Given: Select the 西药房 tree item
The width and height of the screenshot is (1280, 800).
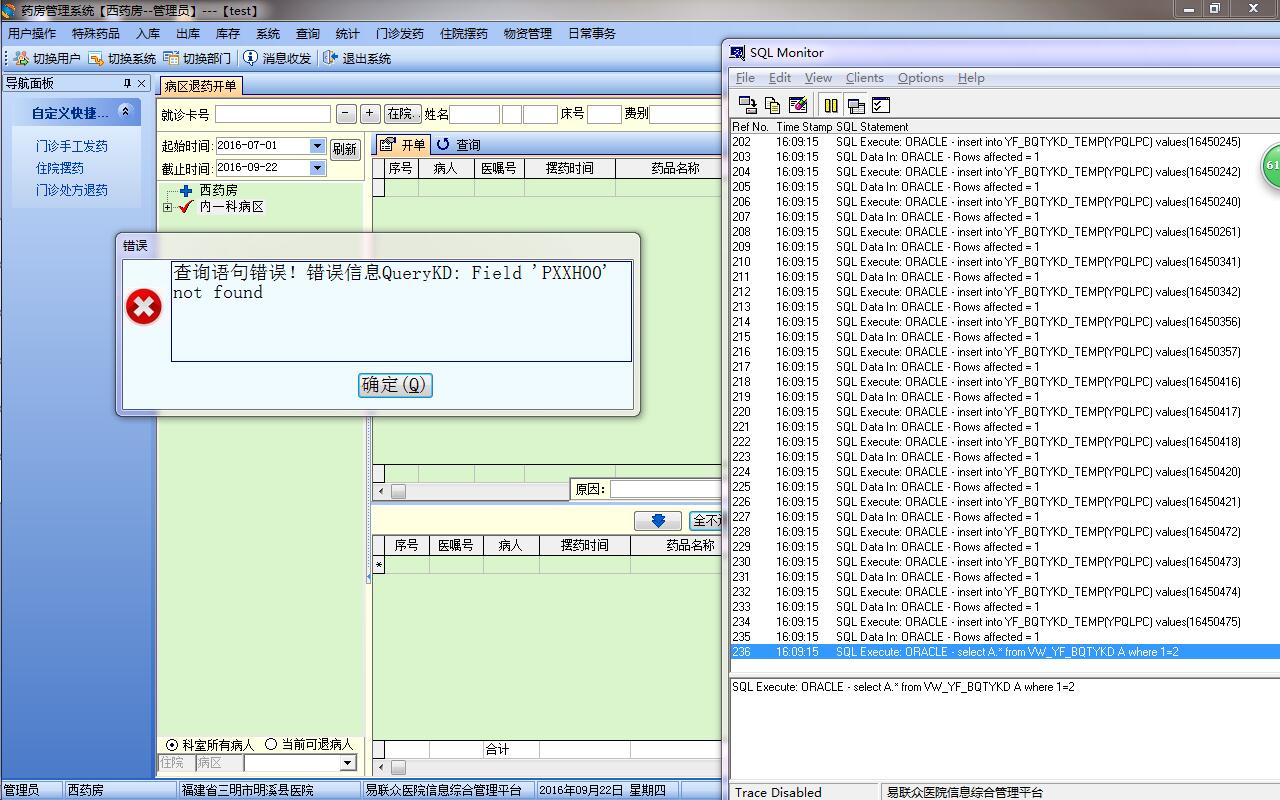Looking at the screenshot, I should [x=218, y=190].
